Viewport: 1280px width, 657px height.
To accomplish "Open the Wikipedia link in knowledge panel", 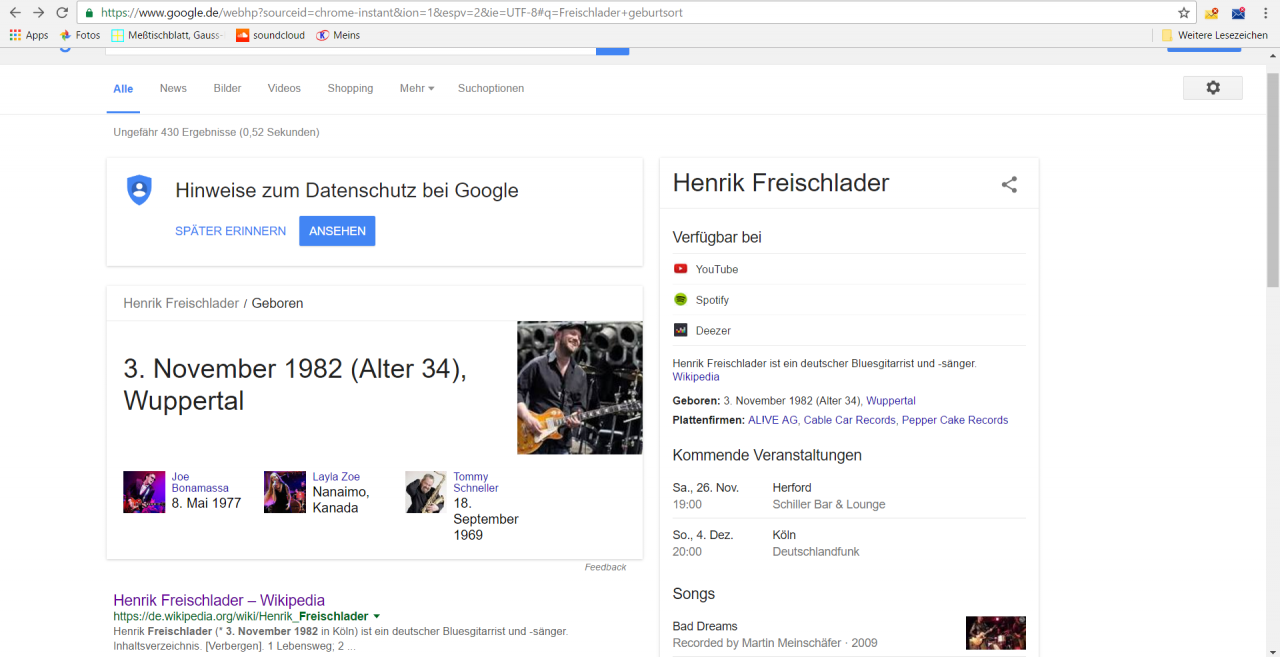I will coord(696,377).
